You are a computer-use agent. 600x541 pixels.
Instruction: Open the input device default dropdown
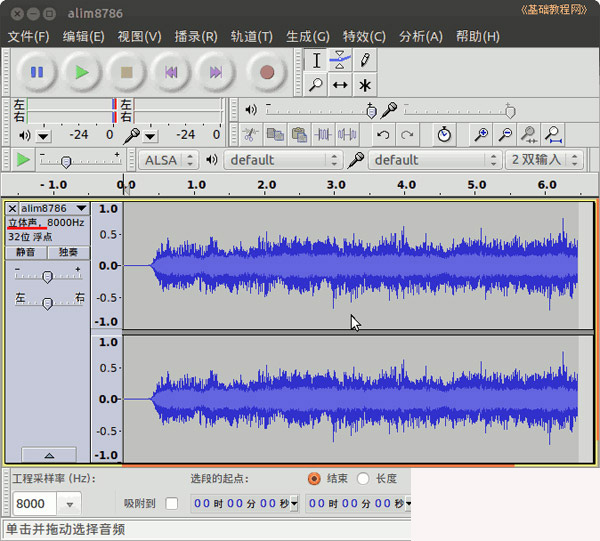[x=435, y=160]
